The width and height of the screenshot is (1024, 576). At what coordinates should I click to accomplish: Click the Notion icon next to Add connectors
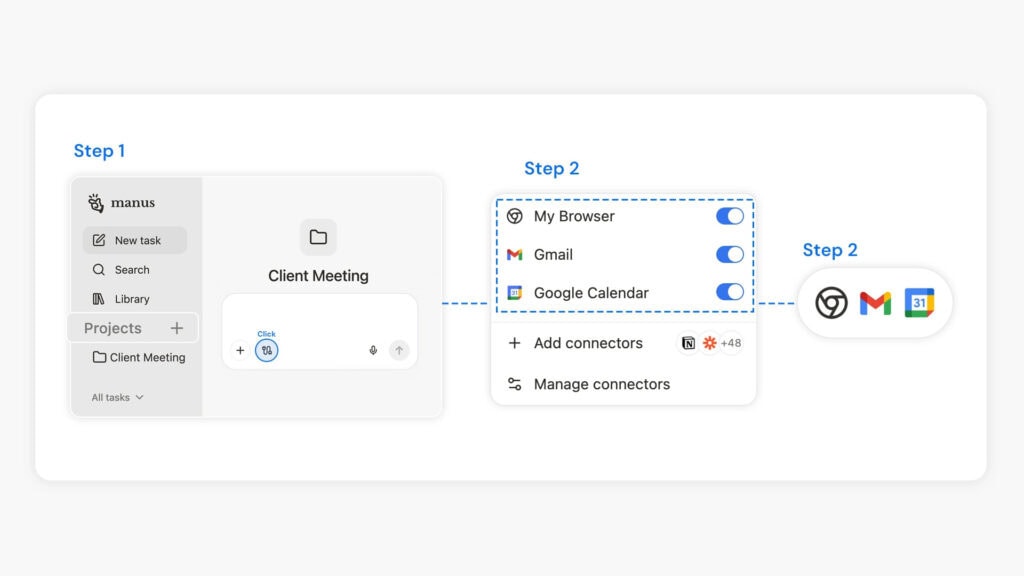coord(688,343)
